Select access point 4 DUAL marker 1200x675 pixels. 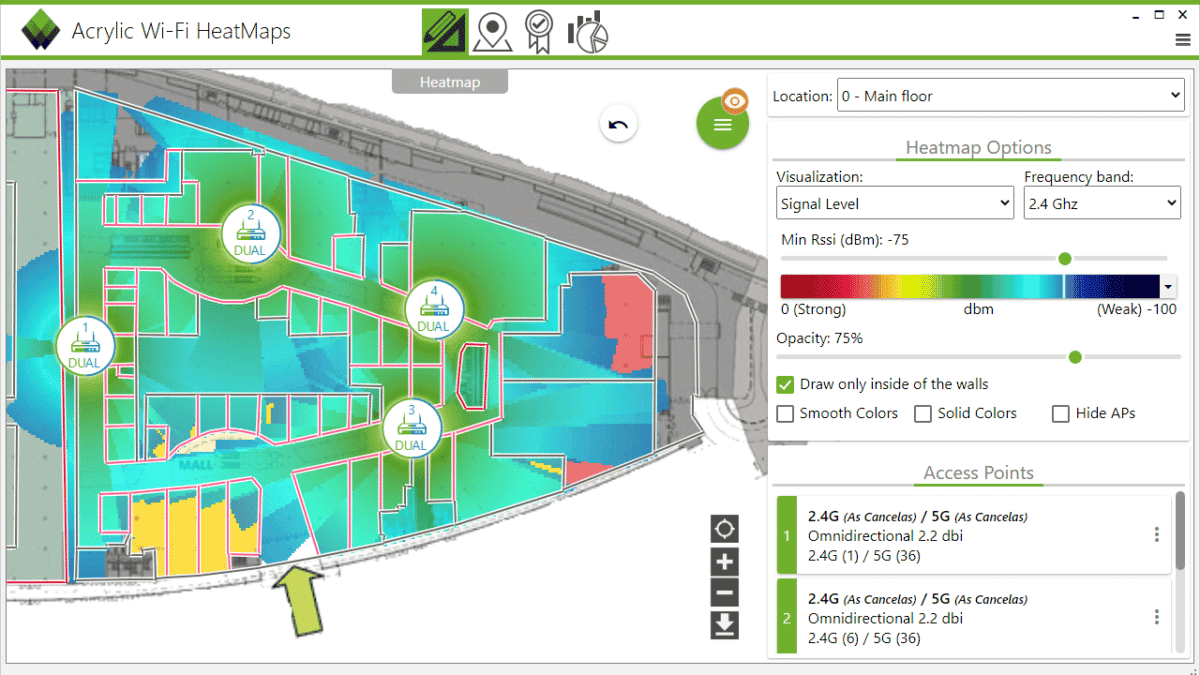pyautogui.click(x=434, y=309)
